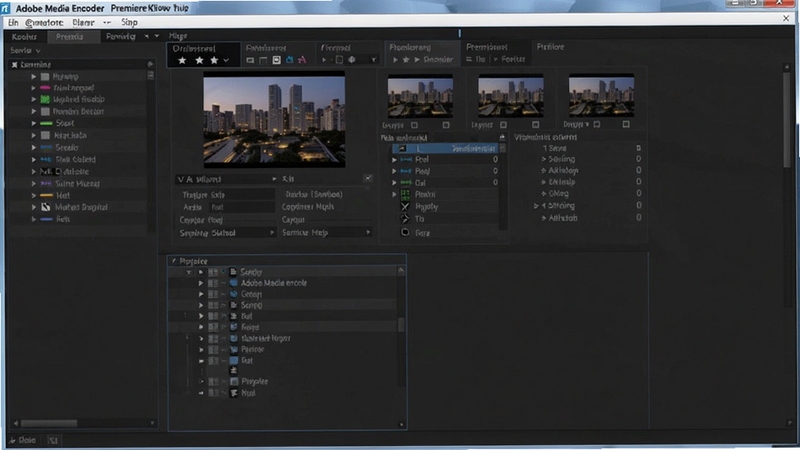Click the hexagon cube icon in the toolbar
This screenshot has width=800, height=450.
[352, 60]
